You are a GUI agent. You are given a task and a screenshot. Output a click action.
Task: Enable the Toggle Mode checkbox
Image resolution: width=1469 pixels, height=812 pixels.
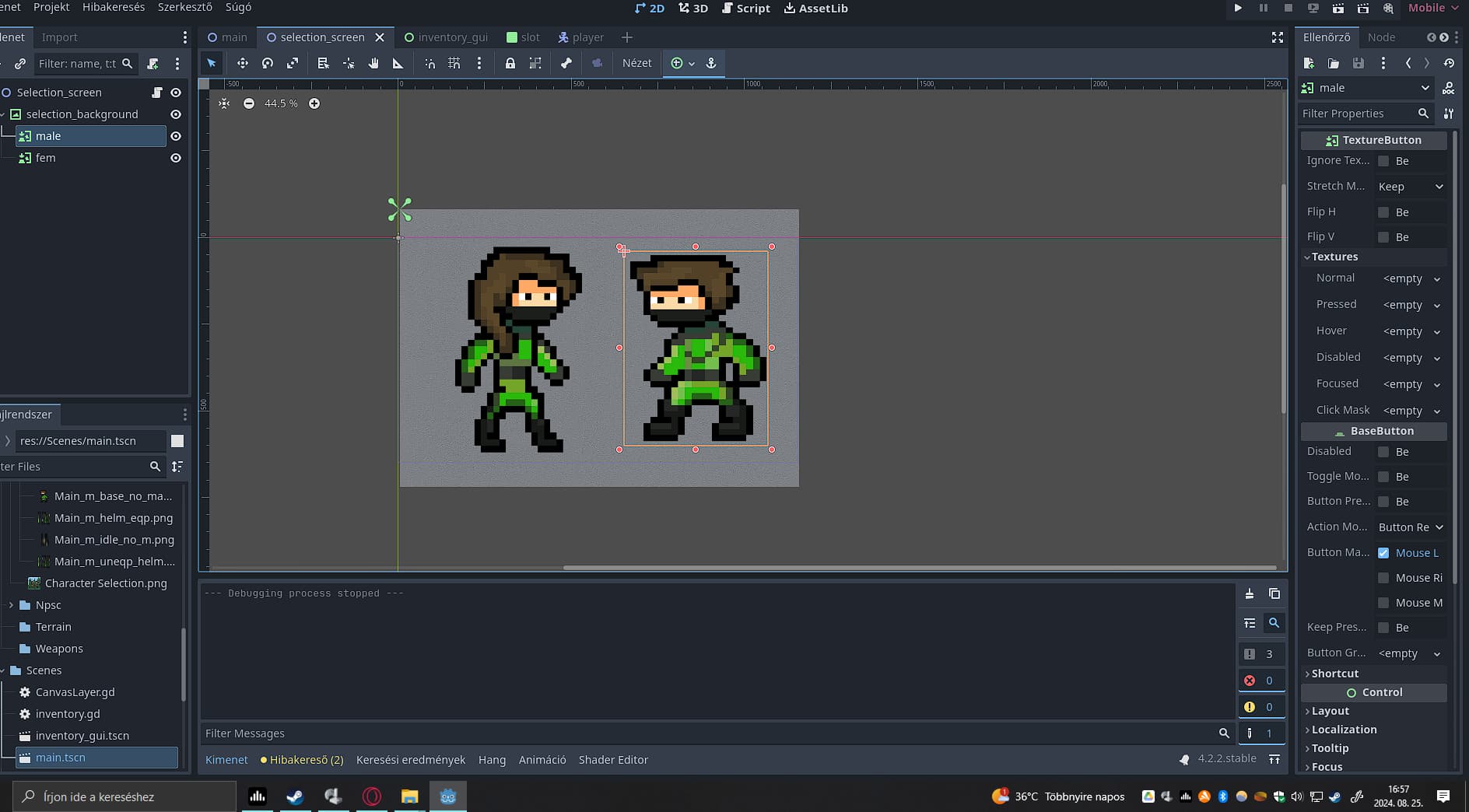coord(1383,477)
